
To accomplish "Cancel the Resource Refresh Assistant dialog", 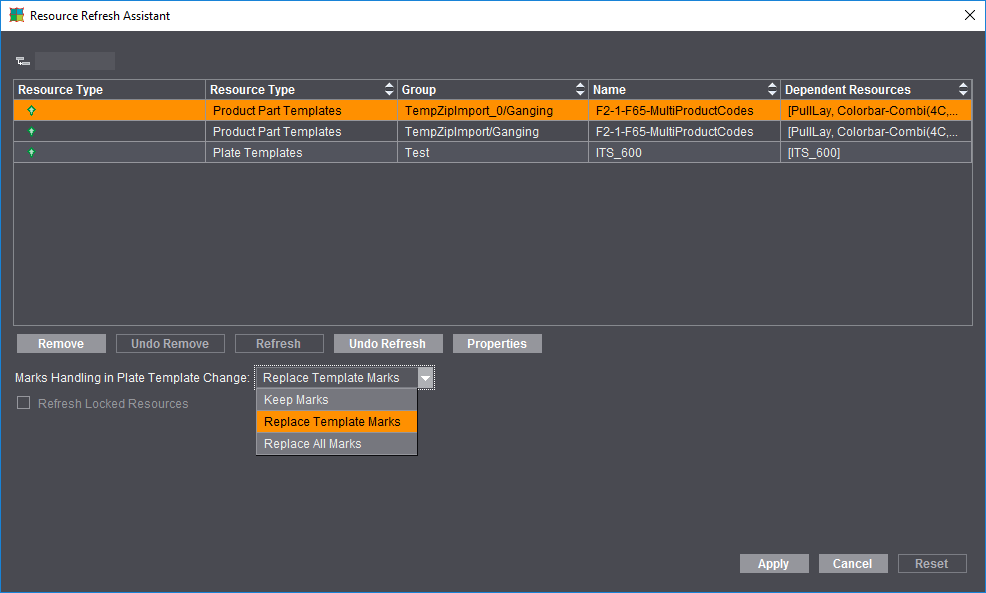I will point(852,564).
